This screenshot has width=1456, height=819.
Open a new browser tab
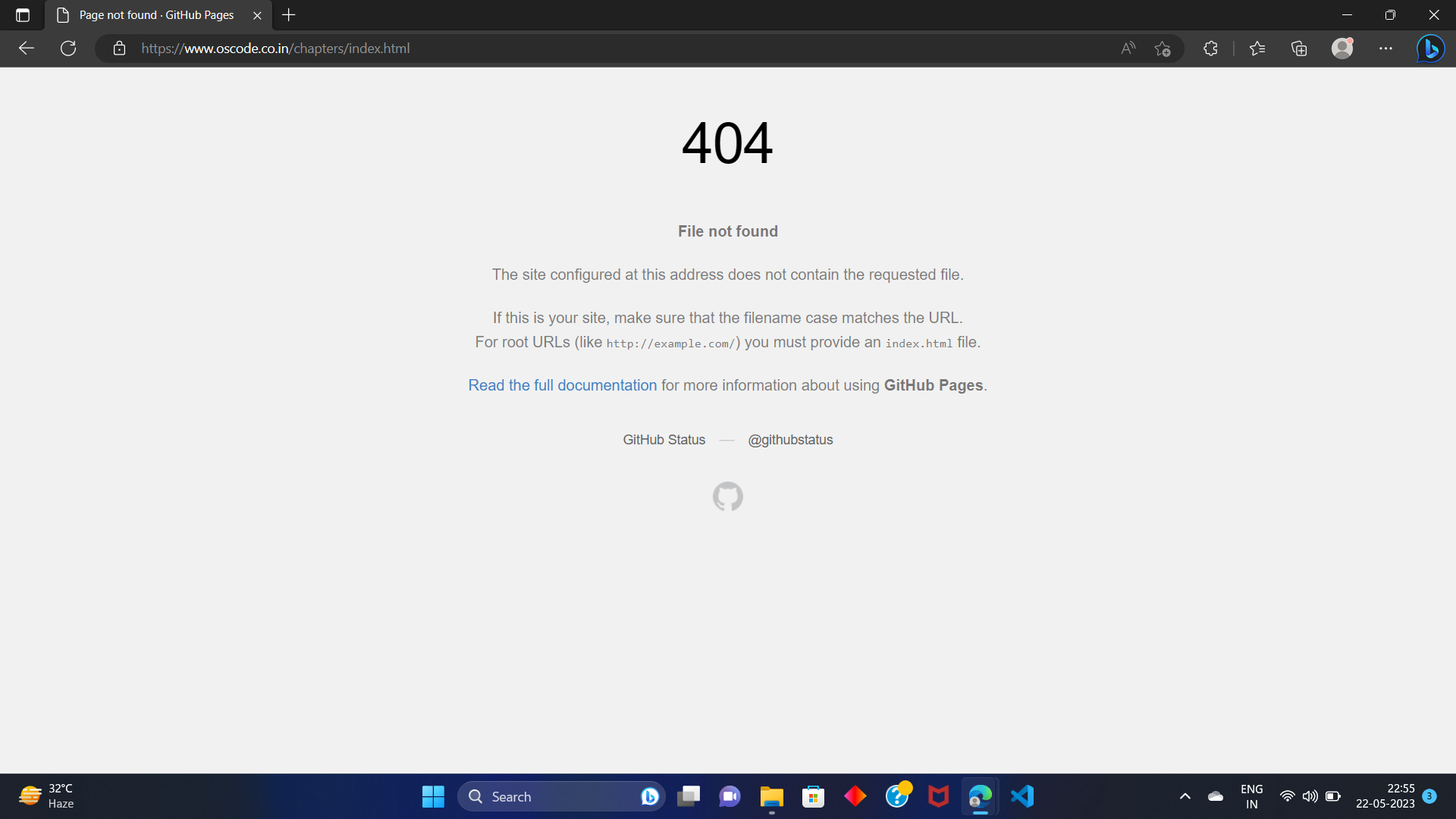click(288, 14)
